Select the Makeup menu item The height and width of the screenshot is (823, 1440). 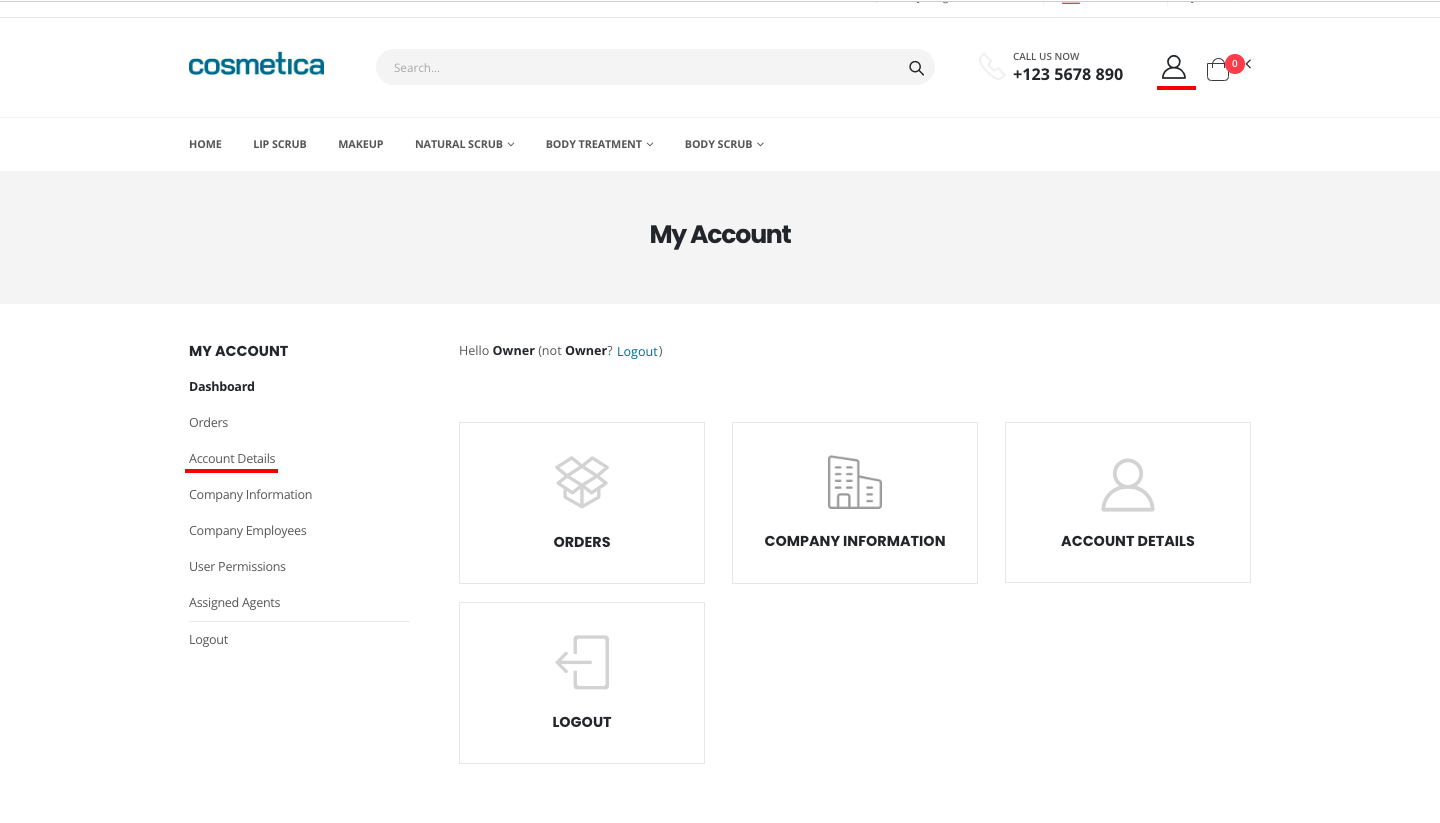361,144
